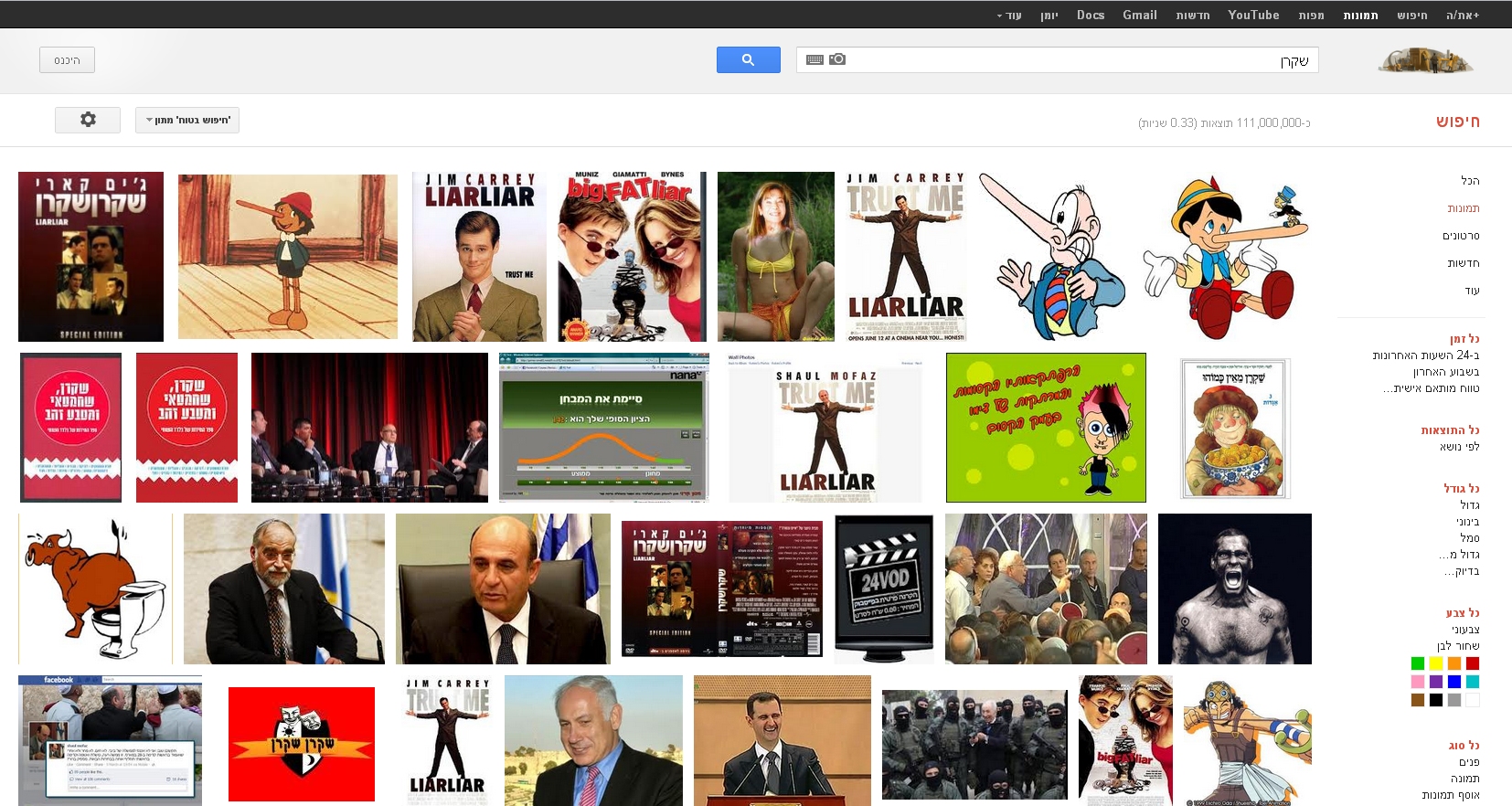This screenshot has height=806, width=1512.
Task: Open the on-screen keyboard icon
Action: point(815,59)
